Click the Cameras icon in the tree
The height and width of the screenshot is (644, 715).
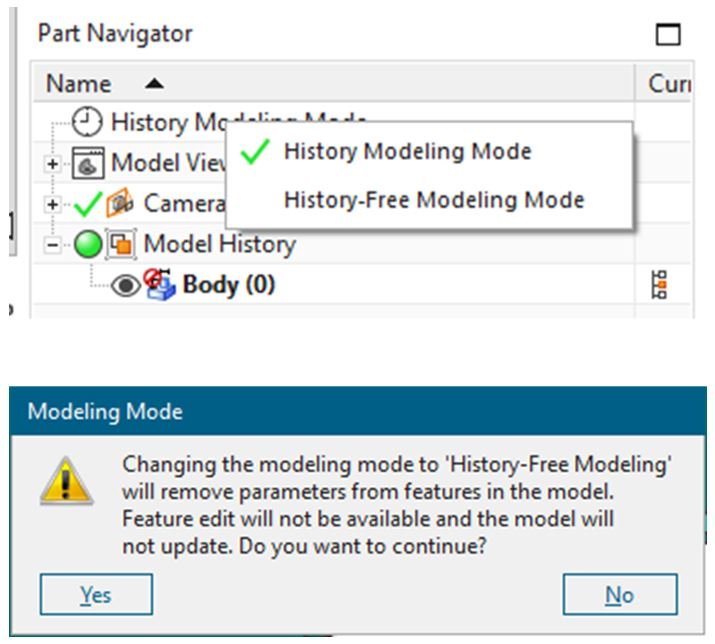pos(120,203)
